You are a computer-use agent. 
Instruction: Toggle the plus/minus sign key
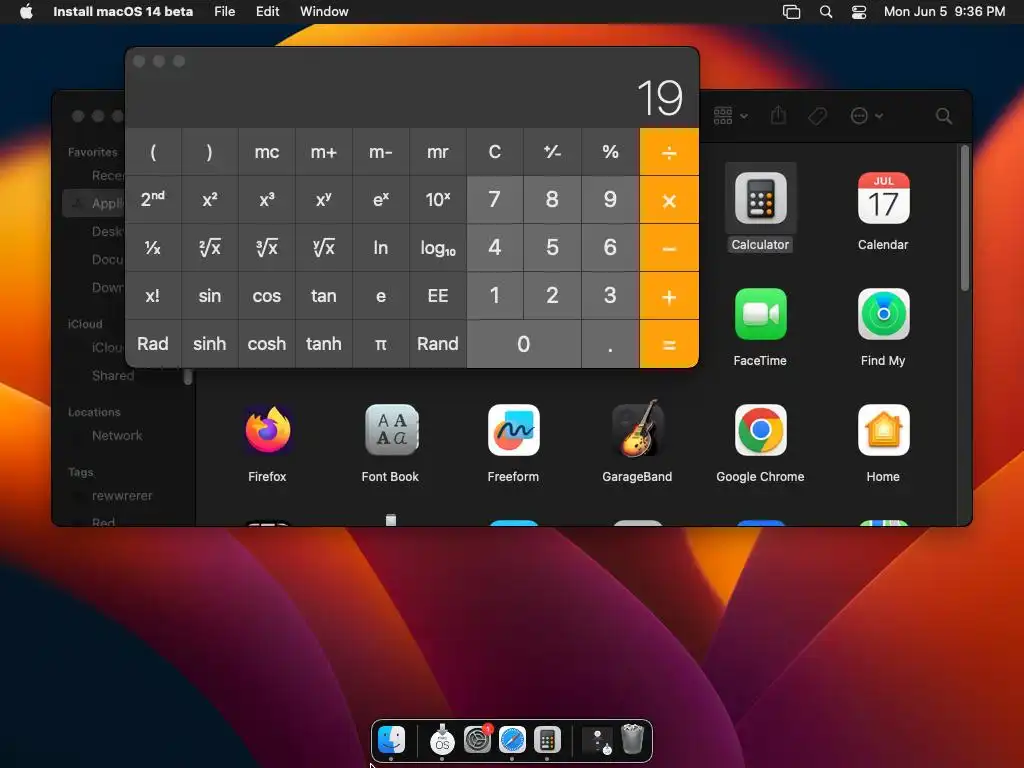tap(552, 152)
